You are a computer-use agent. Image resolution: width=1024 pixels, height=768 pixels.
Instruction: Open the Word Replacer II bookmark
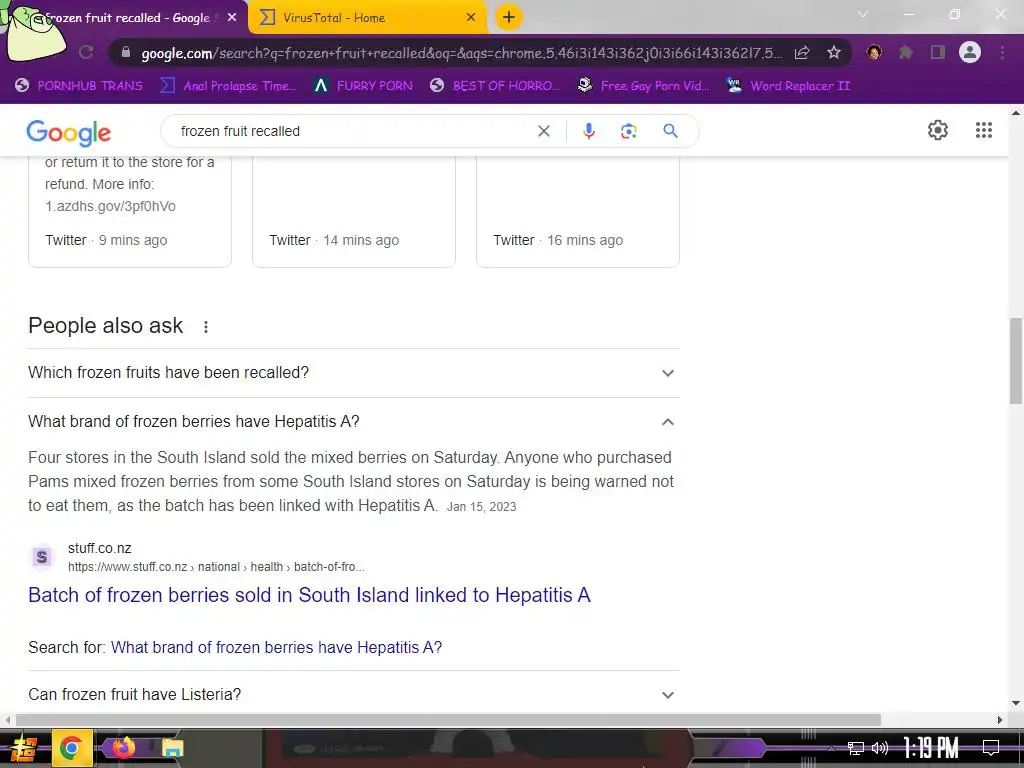[x=789, y=86]
